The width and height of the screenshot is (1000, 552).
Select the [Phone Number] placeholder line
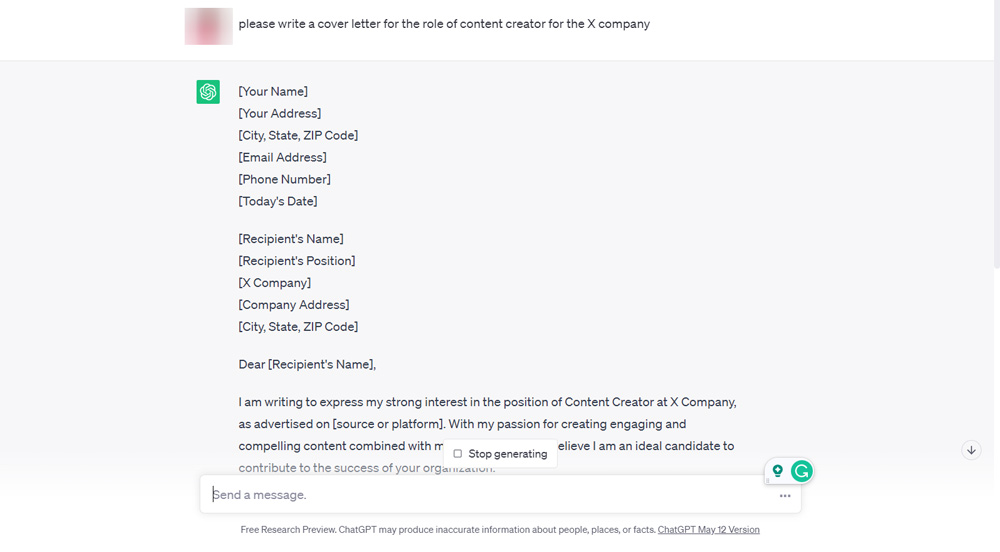tap(284, 179)
